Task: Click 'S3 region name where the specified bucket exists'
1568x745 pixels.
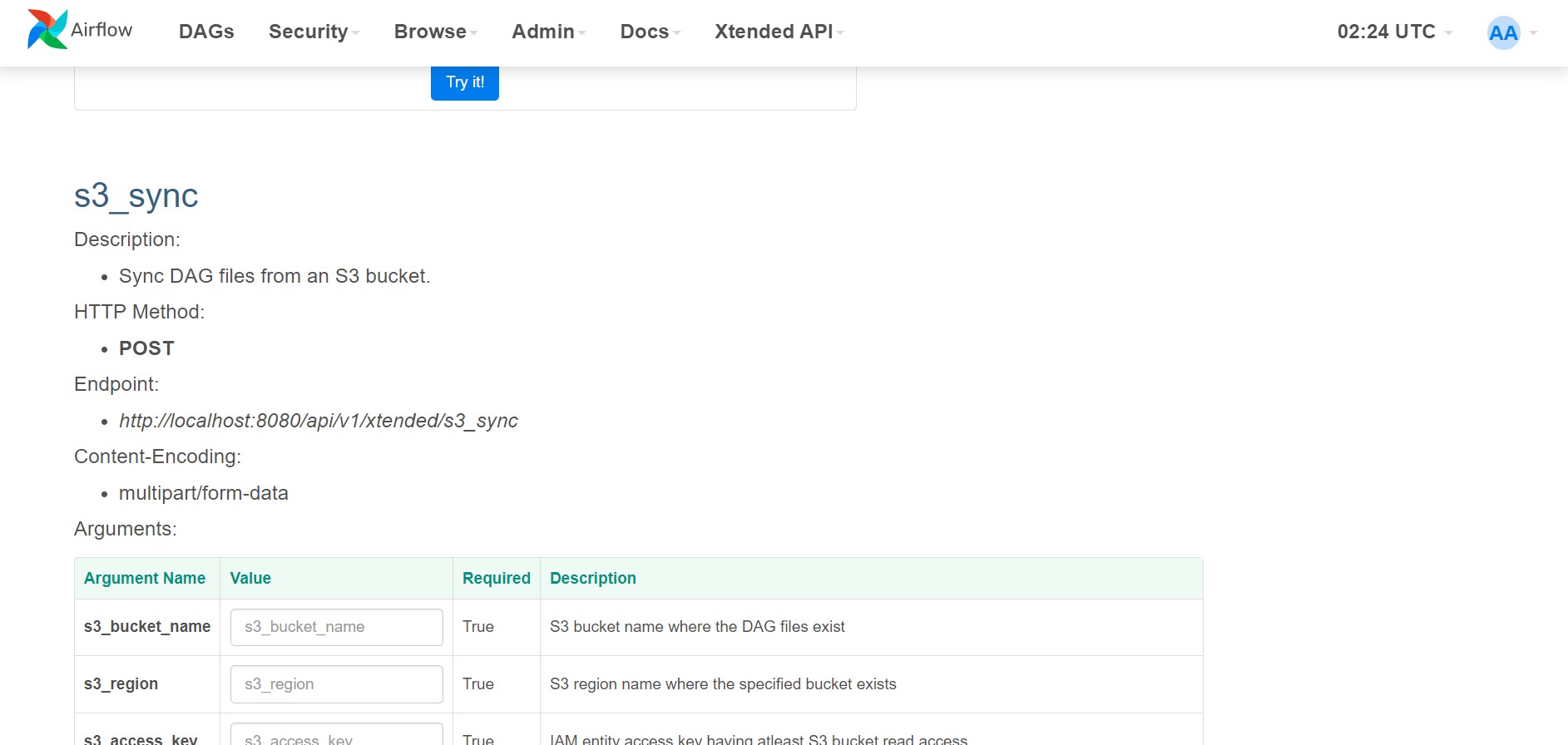Action: click(x=723, y=684)
